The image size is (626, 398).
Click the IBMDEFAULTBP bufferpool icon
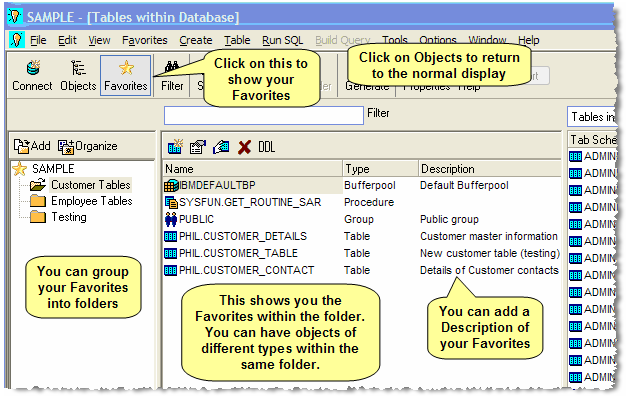tap(171, 186)
